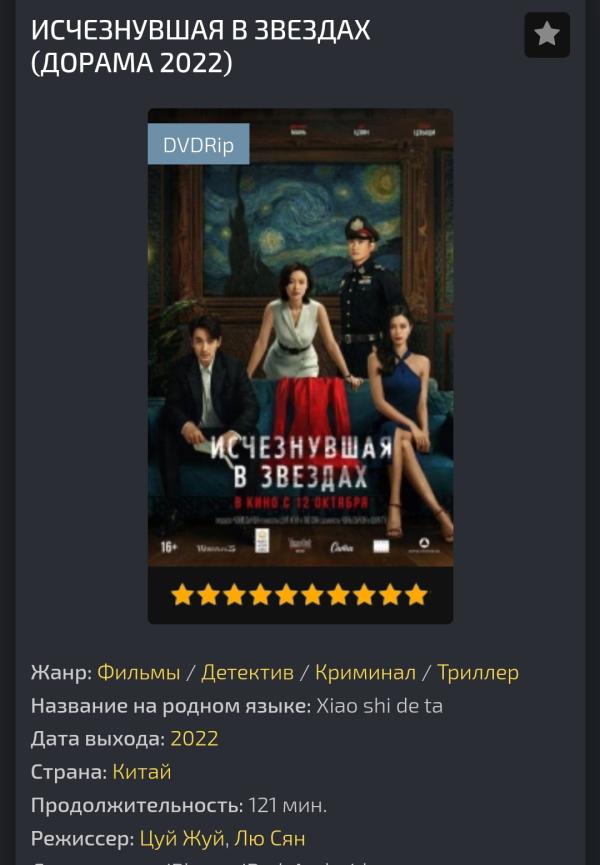Open the movie poster thumbnail
The height and width of the screenshot is (865, 600).
coord(301,338)
